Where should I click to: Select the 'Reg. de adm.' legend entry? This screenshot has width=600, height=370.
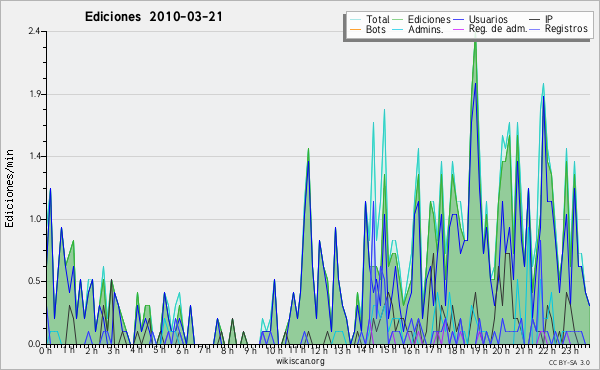click(498, 29)
